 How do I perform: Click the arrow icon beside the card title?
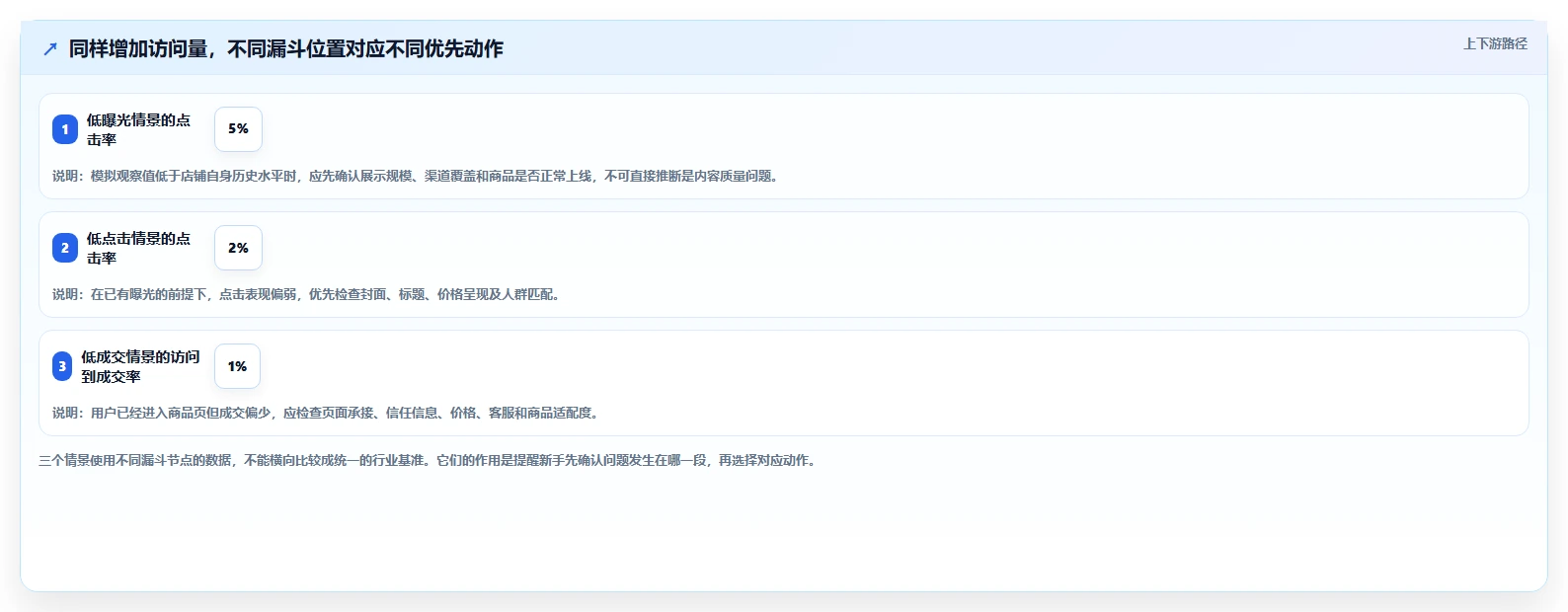pyautogui.click(x=50, y=48)
